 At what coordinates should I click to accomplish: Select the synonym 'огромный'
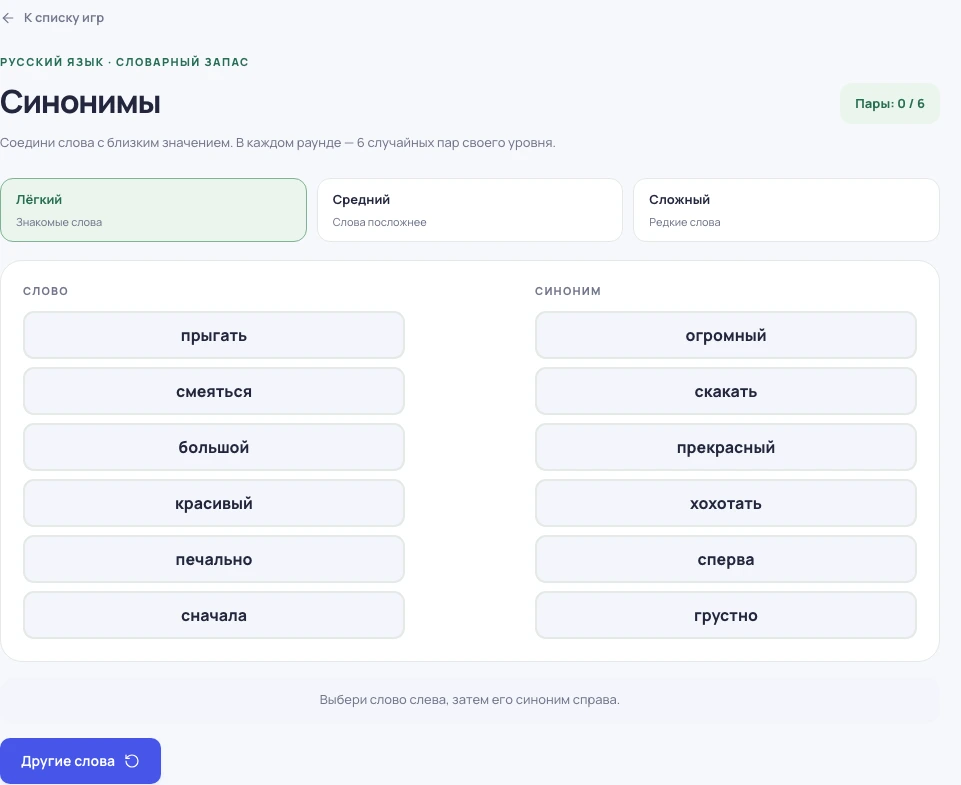pyautogui.click(x=726, y=335)
